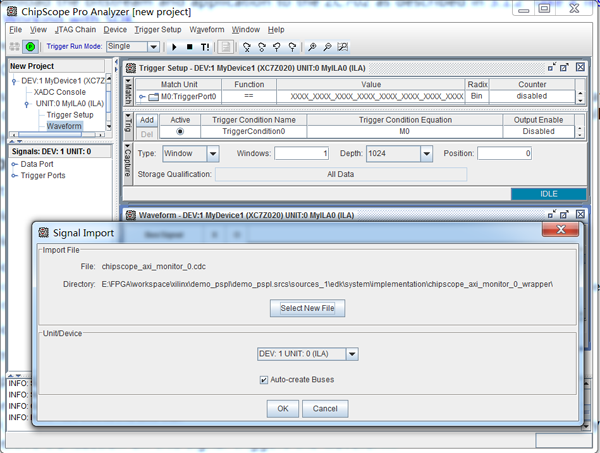Collapse the DEV:1 MyDevice1 tree node
Viewport: 600px width, 453px height.
point(14,81)
